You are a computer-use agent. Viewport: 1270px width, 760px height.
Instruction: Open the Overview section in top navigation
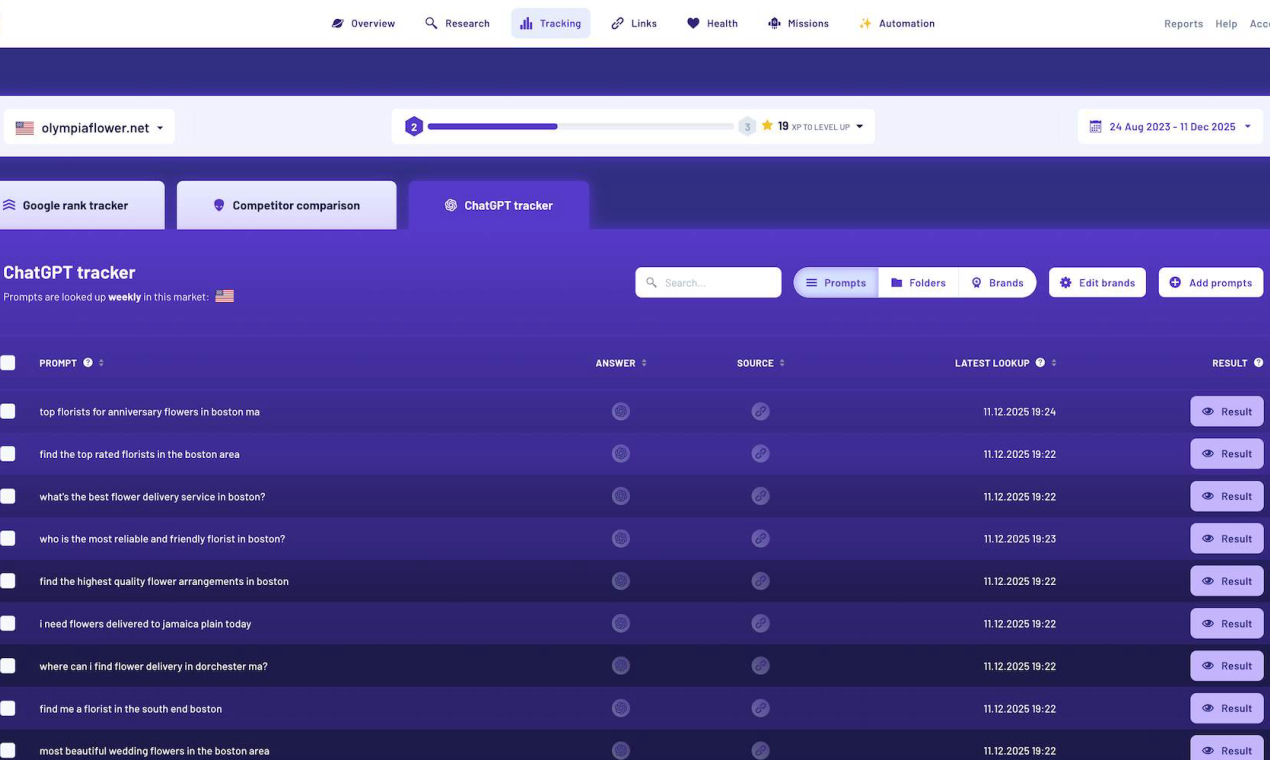pos(362,23)
